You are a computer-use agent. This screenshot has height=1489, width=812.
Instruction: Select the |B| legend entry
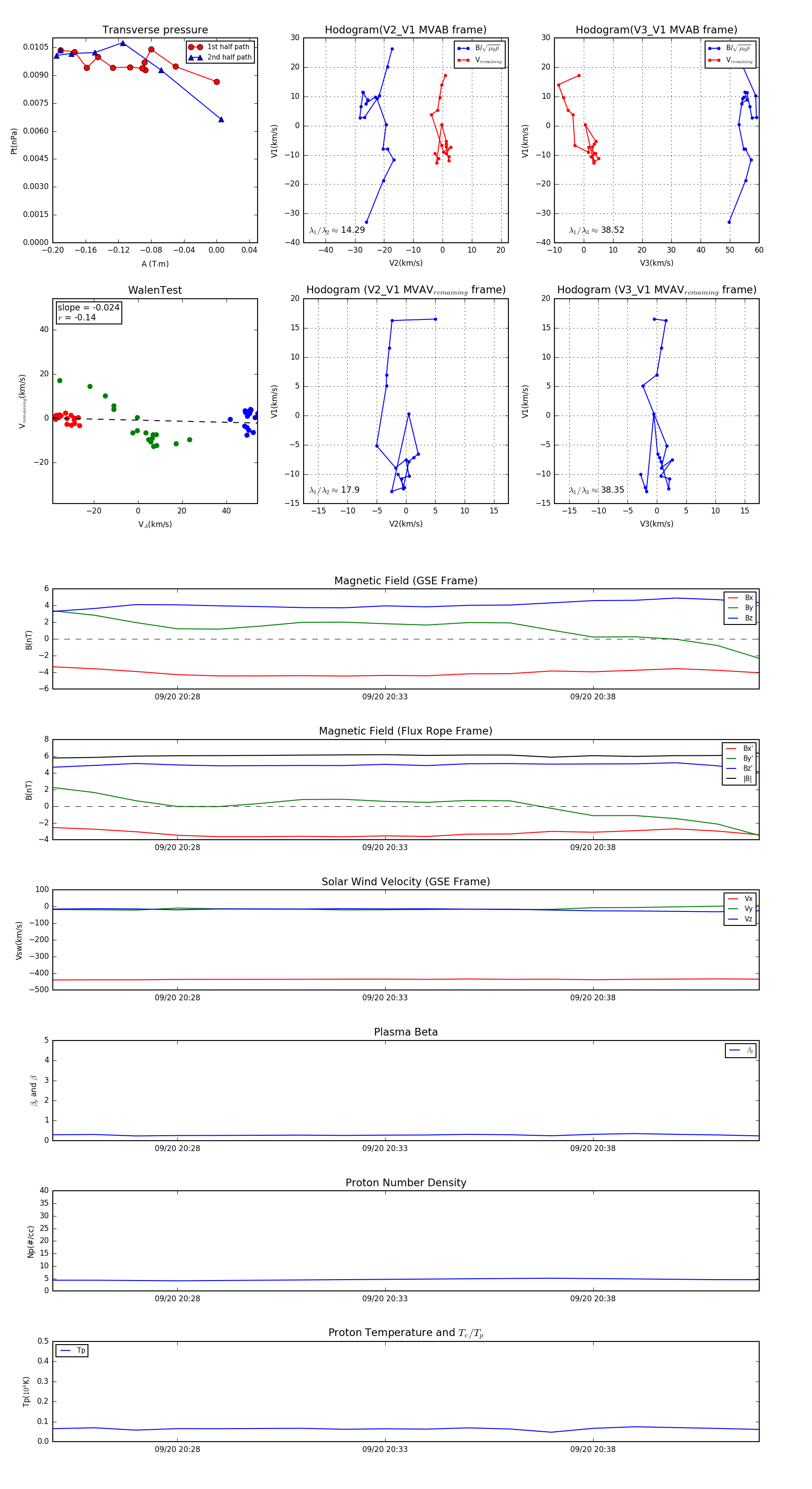click(739, 779)
